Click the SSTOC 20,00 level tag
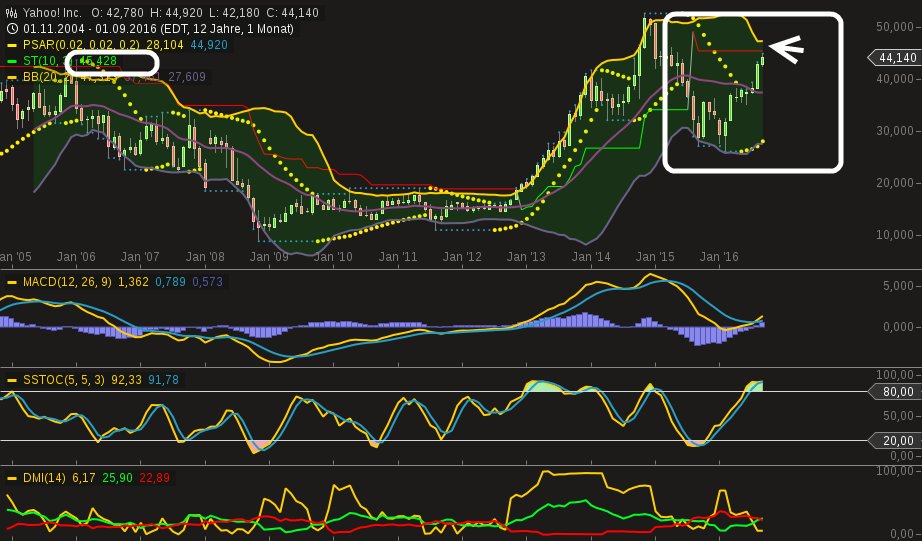Image resolution: width=922 pixels, height=541 pixels. click(x=895, y=441)
